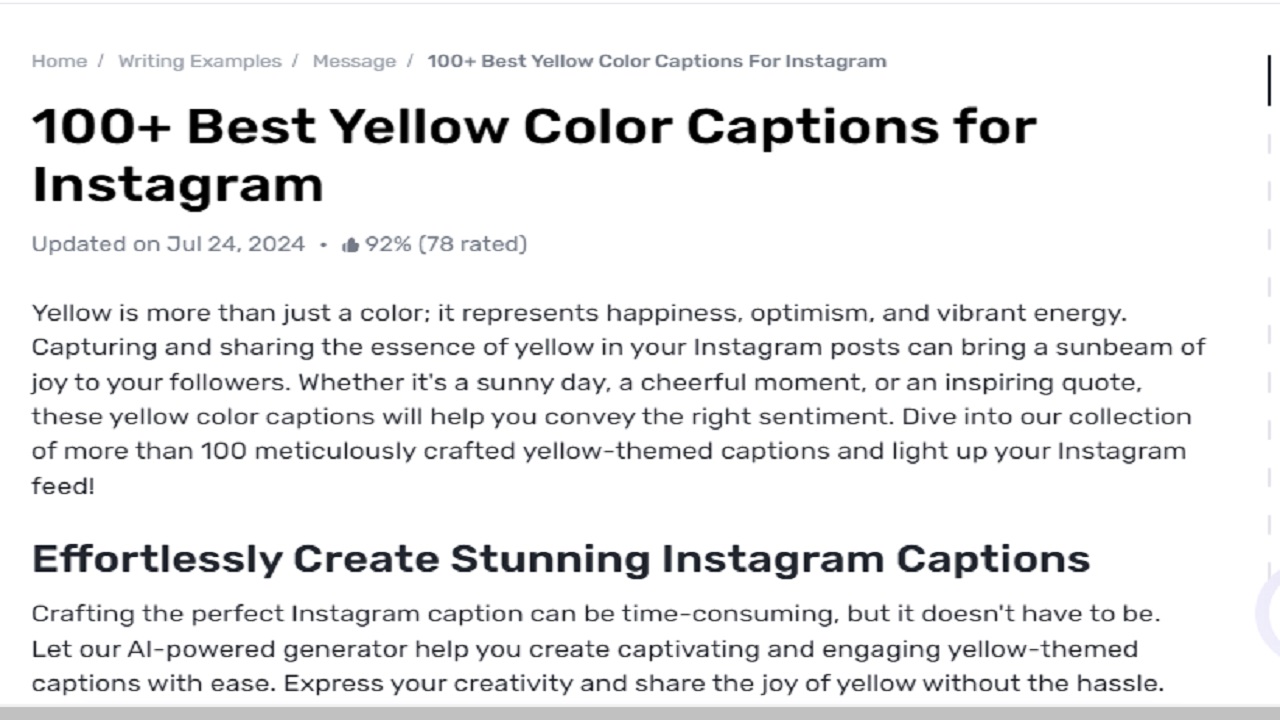Click the dot separator after the date
This screenshot has height=720, width=1280.
tap(322, 243)
